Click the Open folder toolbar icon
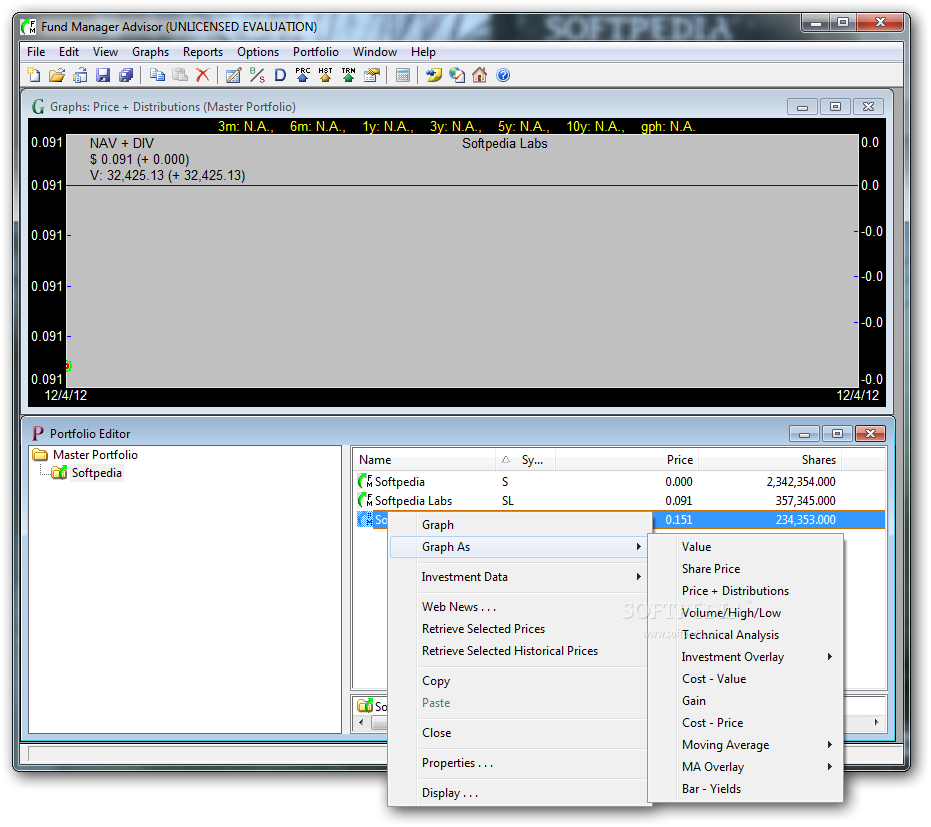The width and height of the screenshot is (931, 827). tap(57, 75)
